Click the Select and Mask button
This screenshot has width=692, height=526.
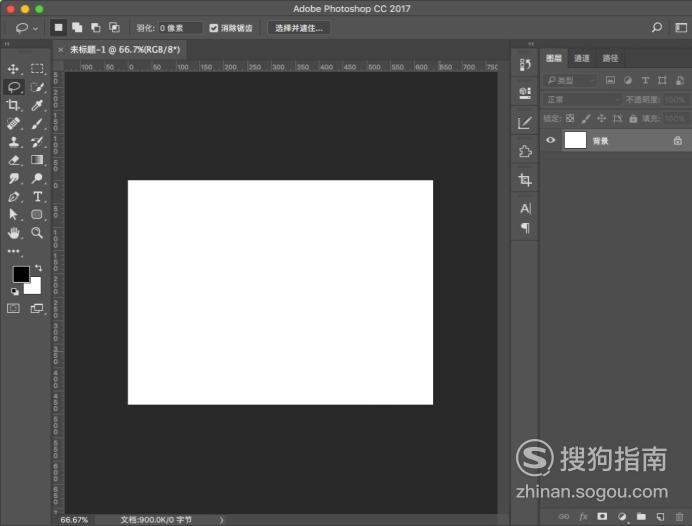299,28
